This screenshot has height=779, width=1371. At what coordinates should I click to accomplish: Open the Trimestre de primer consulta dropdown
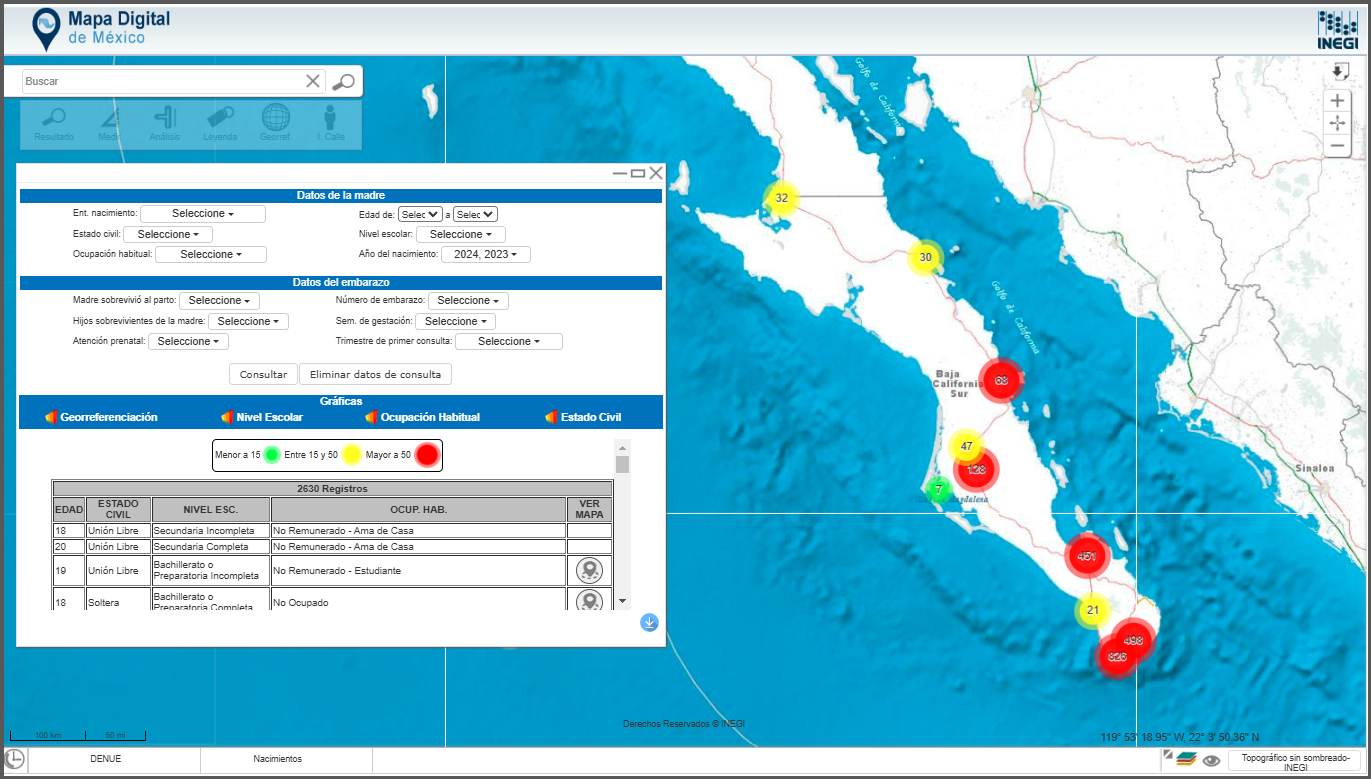pyautogui.click(x=509, y=341)
